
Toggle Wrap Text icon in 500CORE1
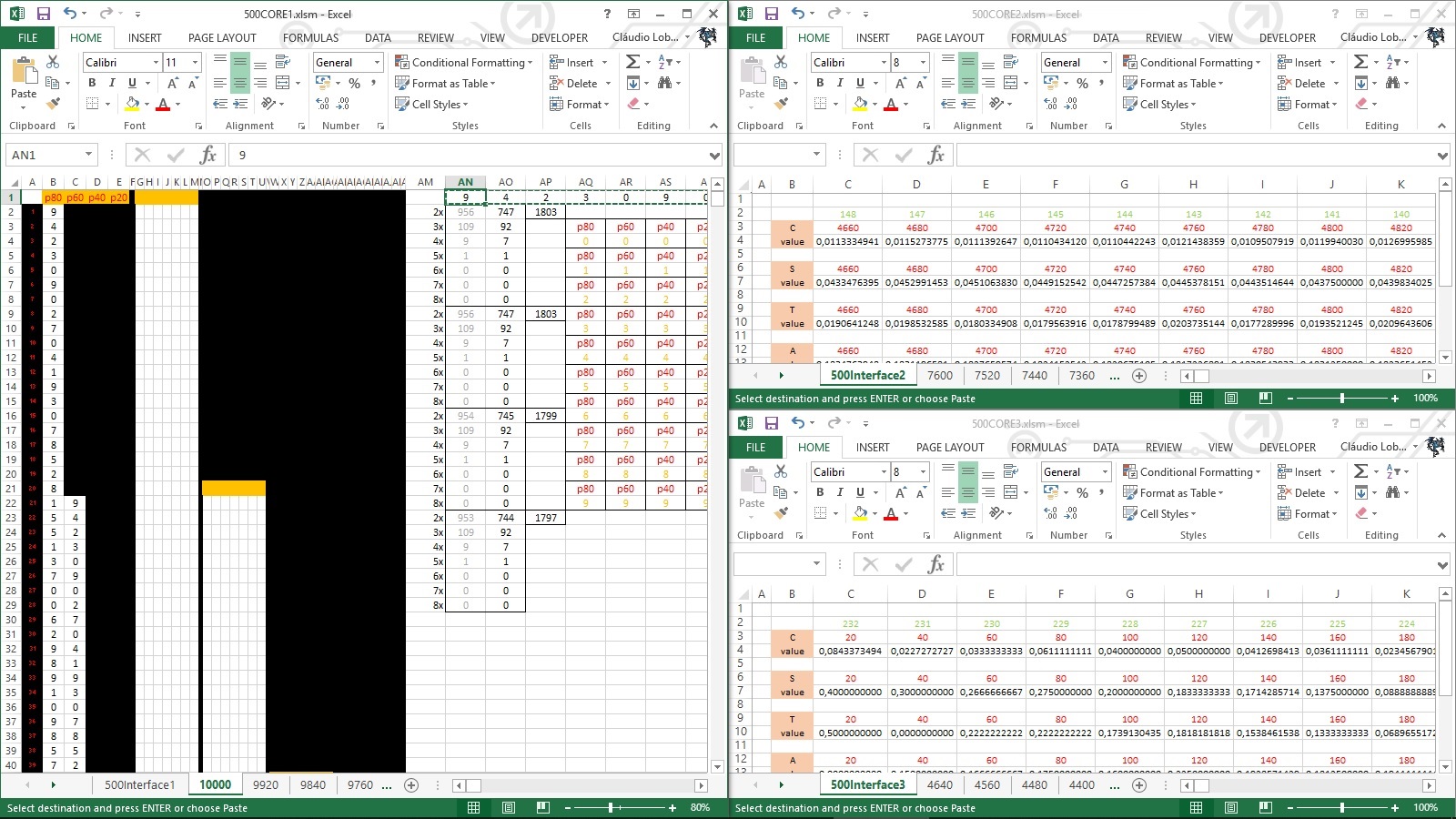[x=283, y=62]
